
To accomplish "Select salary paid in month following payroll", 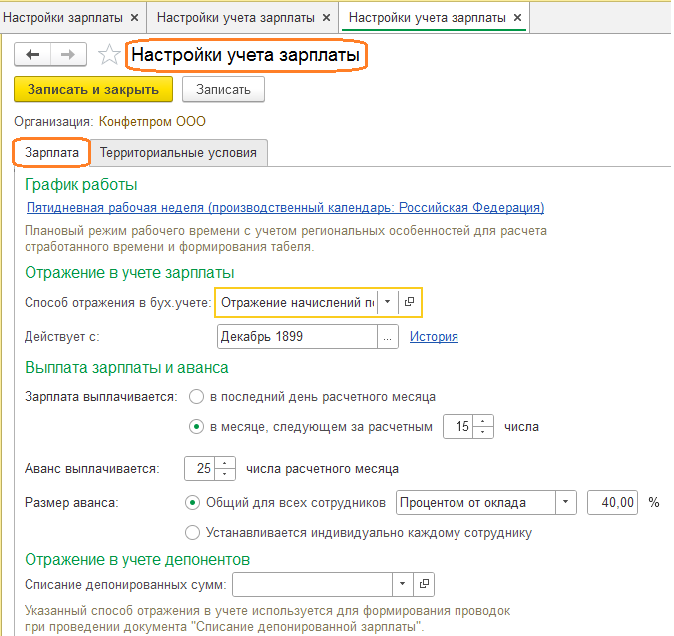I will click(197, 427).
